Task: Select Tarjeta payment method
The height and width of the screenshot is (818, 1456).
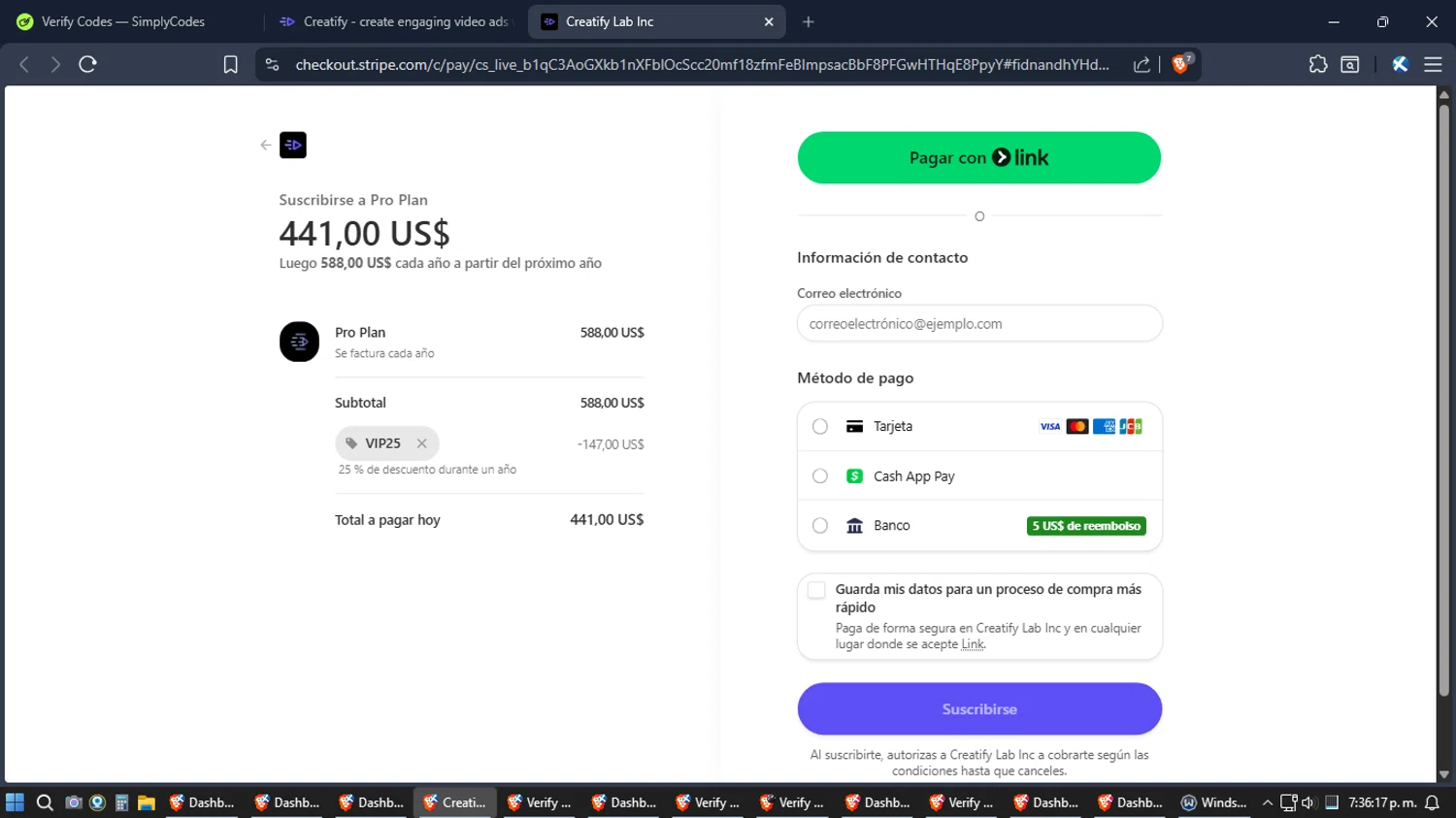Action: (820, 427)
